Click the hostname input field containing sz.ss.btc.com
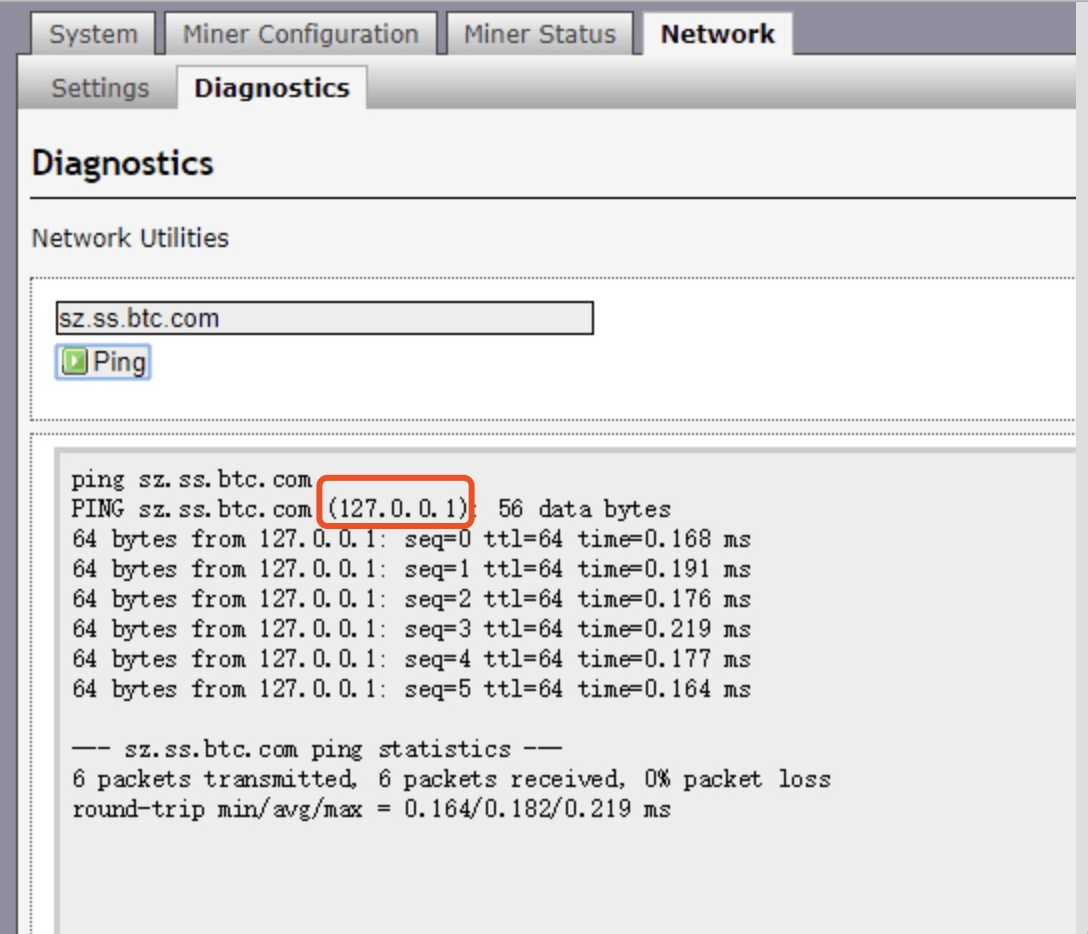 [325, 318]
